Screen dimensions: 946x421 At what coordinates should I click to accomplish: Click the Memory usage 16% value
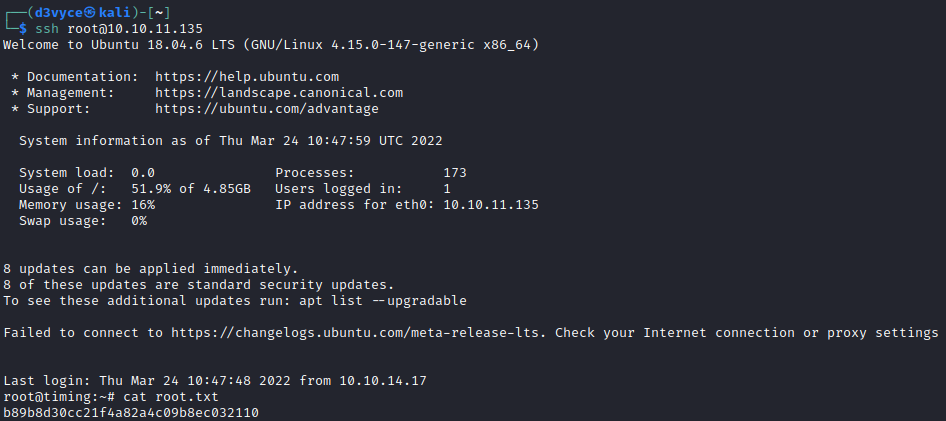pos(143,205)
